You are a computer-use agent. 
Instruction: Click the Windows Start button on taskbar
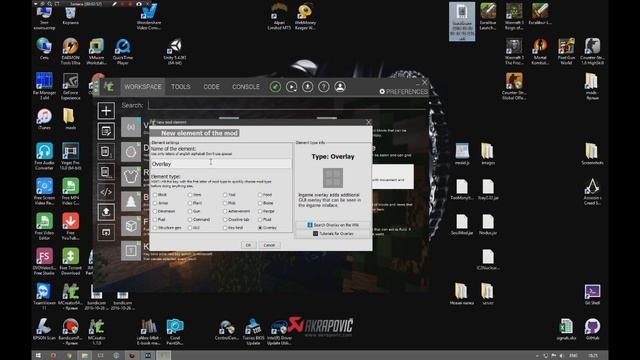click(x=38, y=356)
